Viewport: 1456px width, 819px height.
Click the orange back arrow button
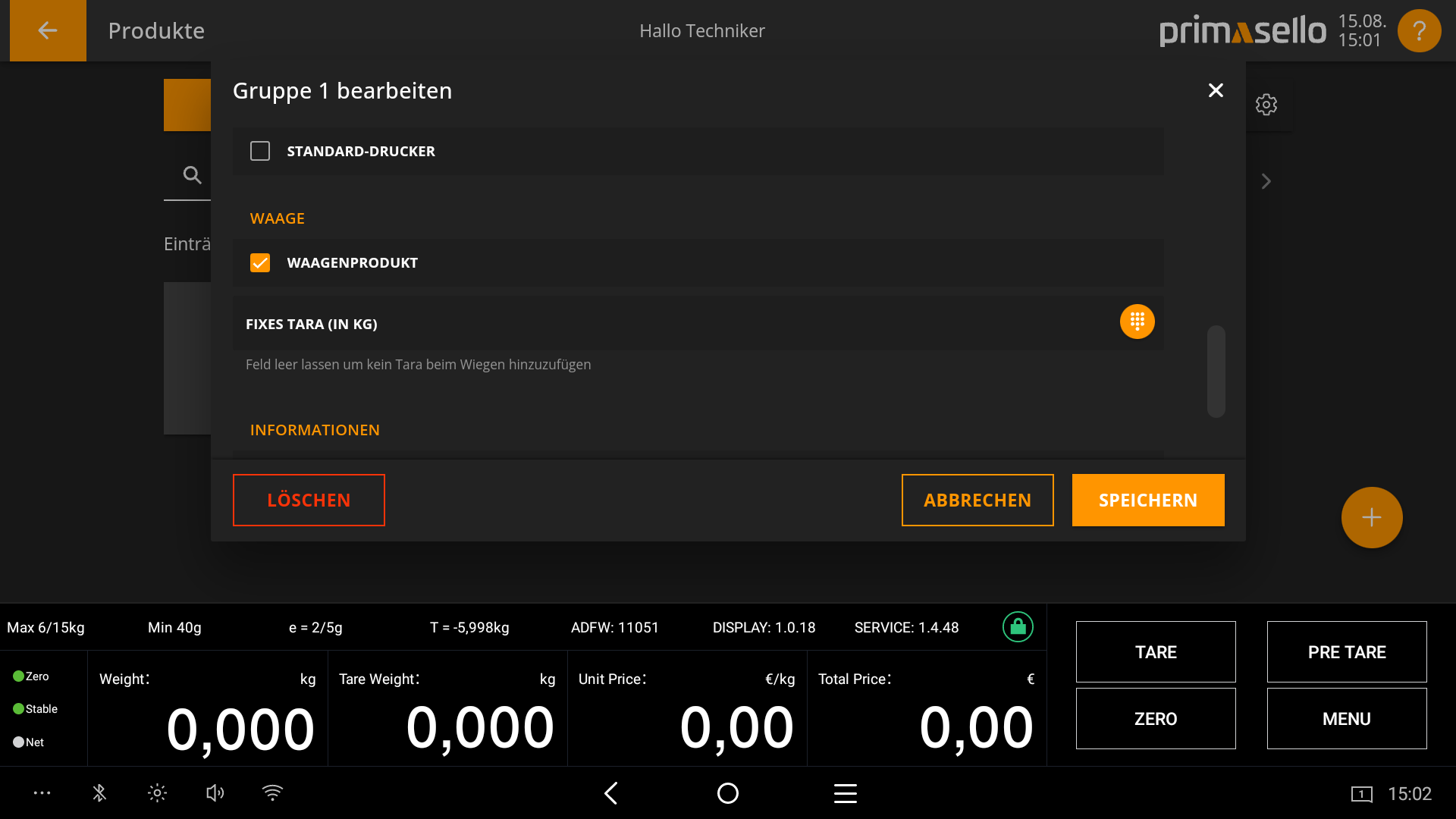(x=48, y=30)
